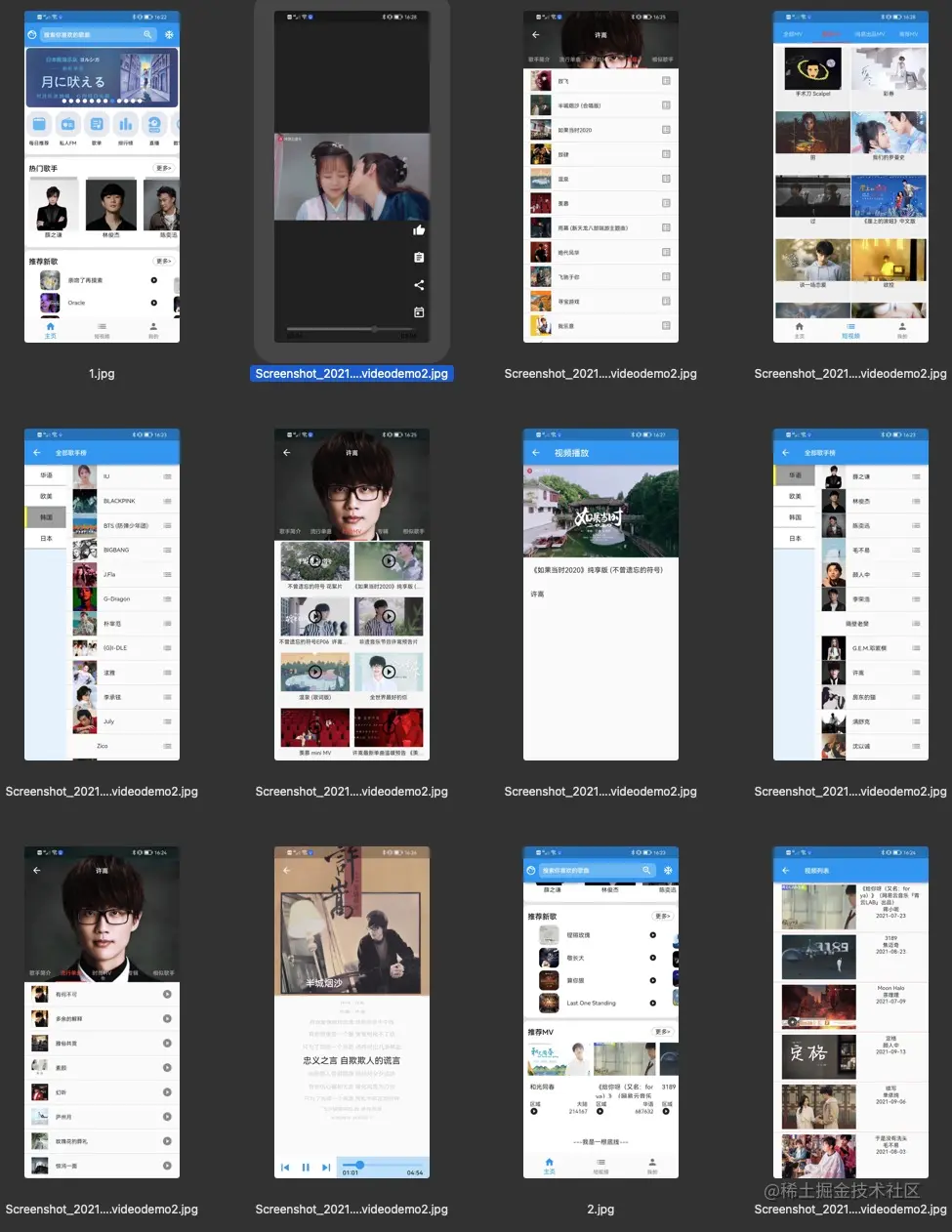Viewport: 952px width, 1232px height.
Task: Click the play icon next to Last One Standing in 2.jpg
Action: point(653,1003)
